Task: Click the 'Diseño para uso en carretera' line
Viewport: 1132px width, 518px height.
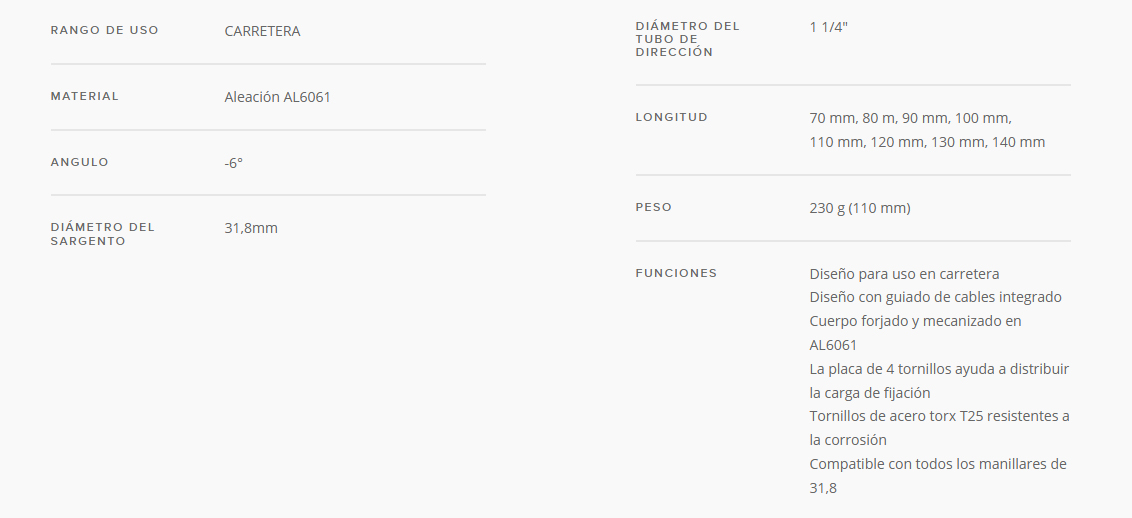Action: [x=904, y=274]
